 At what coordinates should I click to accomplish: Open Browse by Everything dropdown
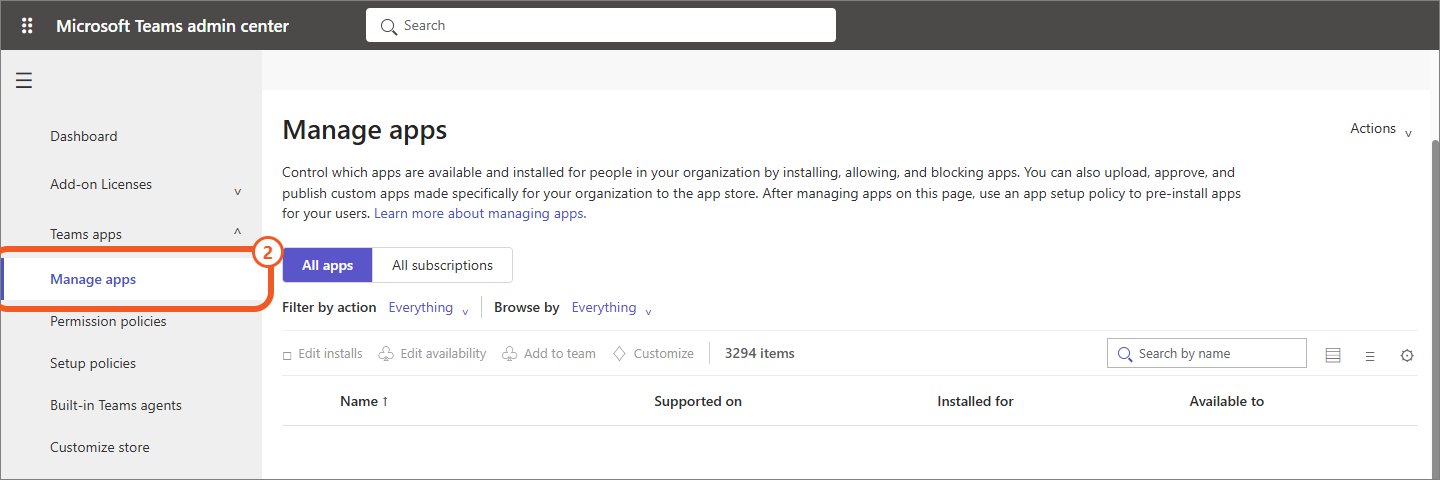click(612, 308)
